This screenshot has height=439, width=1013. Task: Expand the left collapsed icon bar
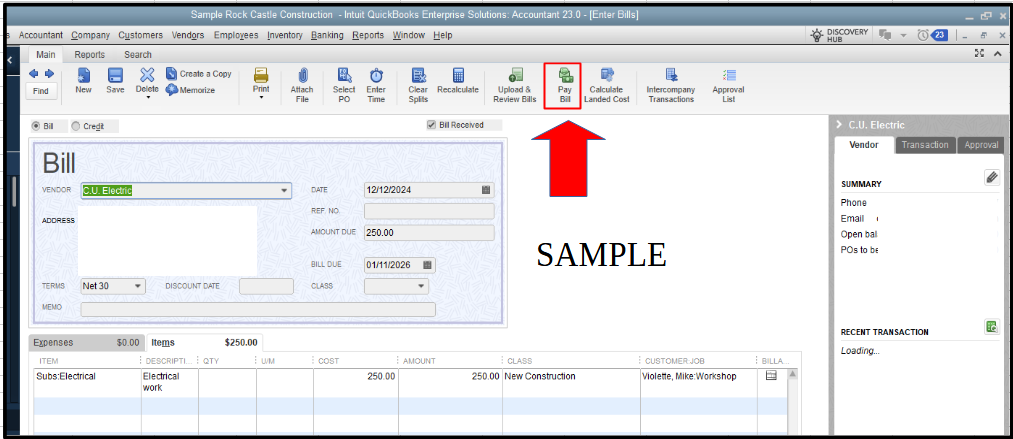click(x=10, y=60)
